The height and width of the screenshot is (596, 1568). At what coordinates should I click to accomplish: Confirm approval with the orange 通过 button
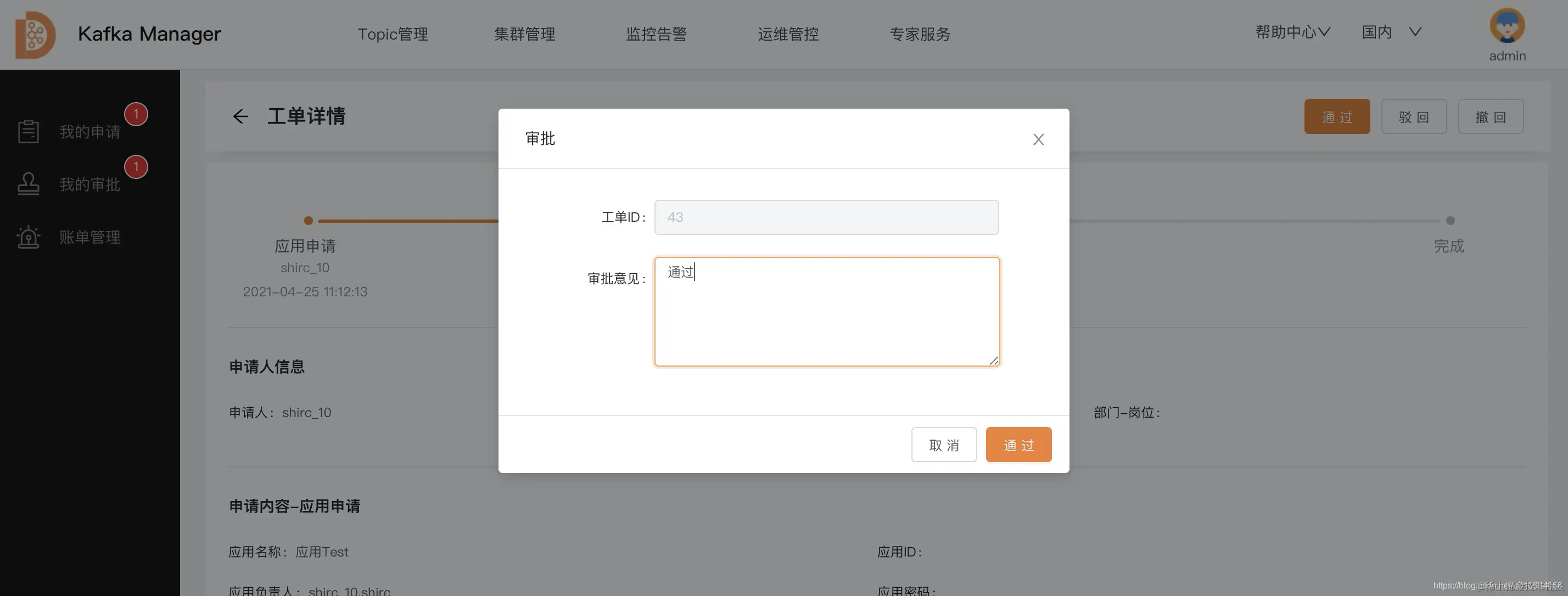[1018, 445]
